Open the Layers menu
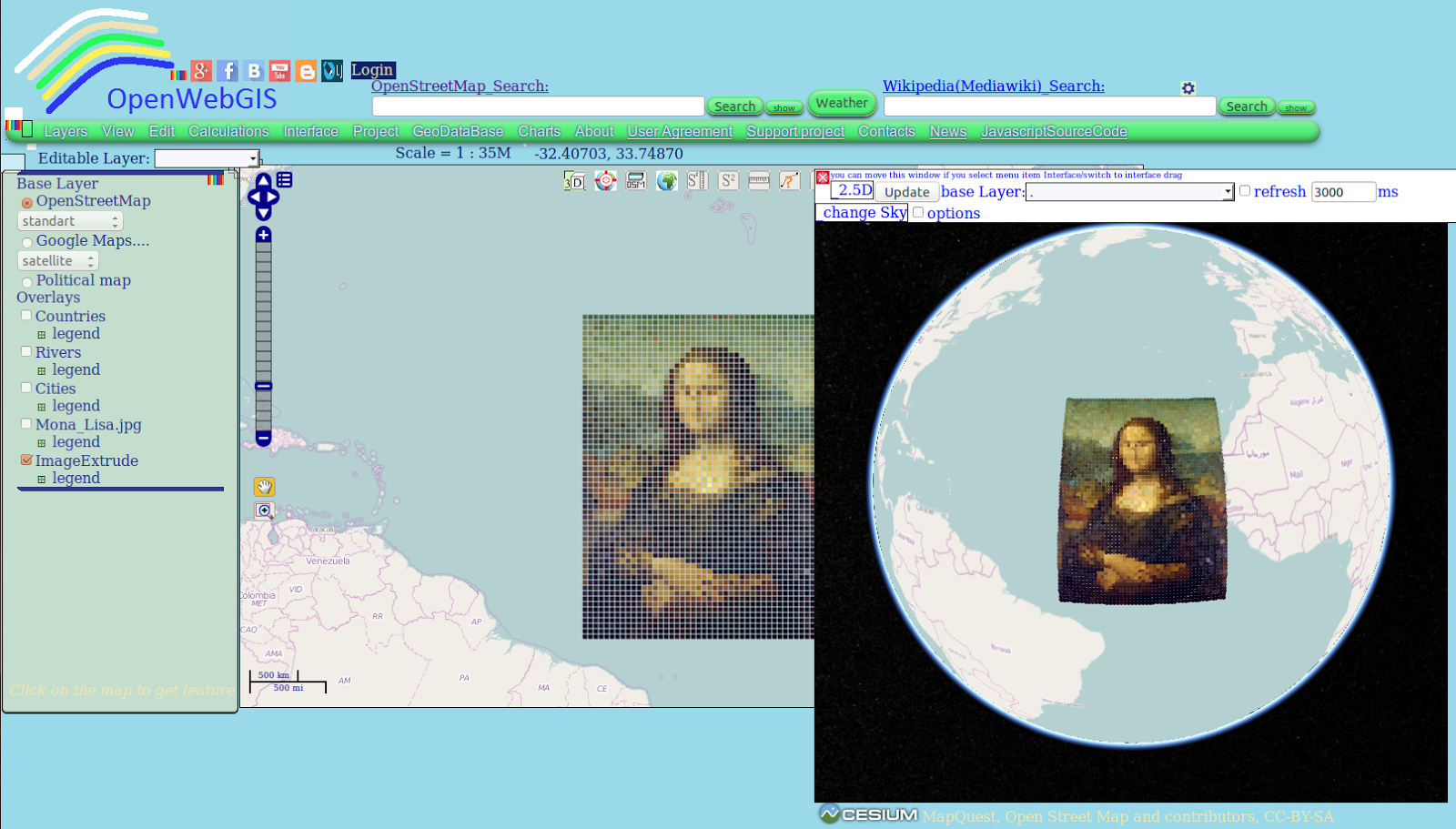The width and height of the screenshot is (1456, 829). click(x=66, y=132)
